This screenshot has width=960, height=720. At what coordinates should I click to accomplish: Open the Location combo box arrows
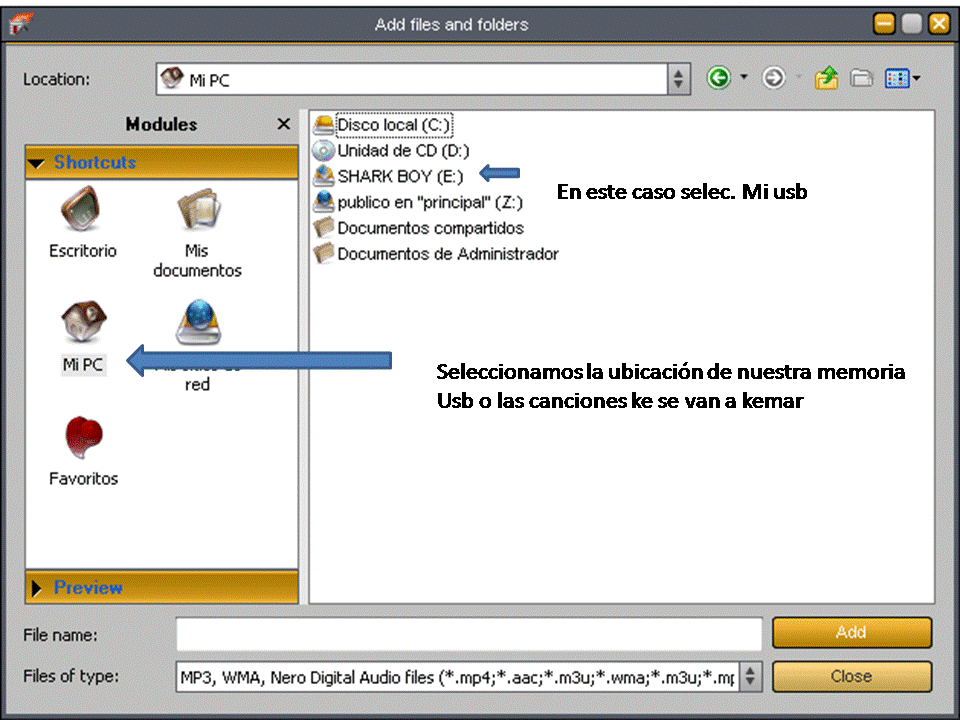click(x=678, y=79)
